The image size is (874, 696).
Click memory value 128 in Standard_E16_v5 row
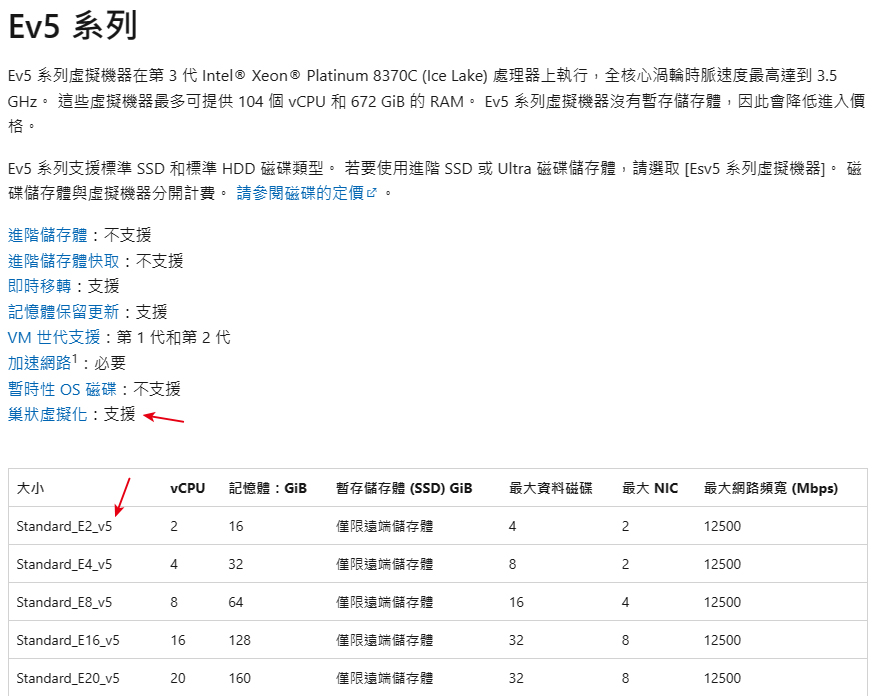pyautogui.click(x=240, y=640)
